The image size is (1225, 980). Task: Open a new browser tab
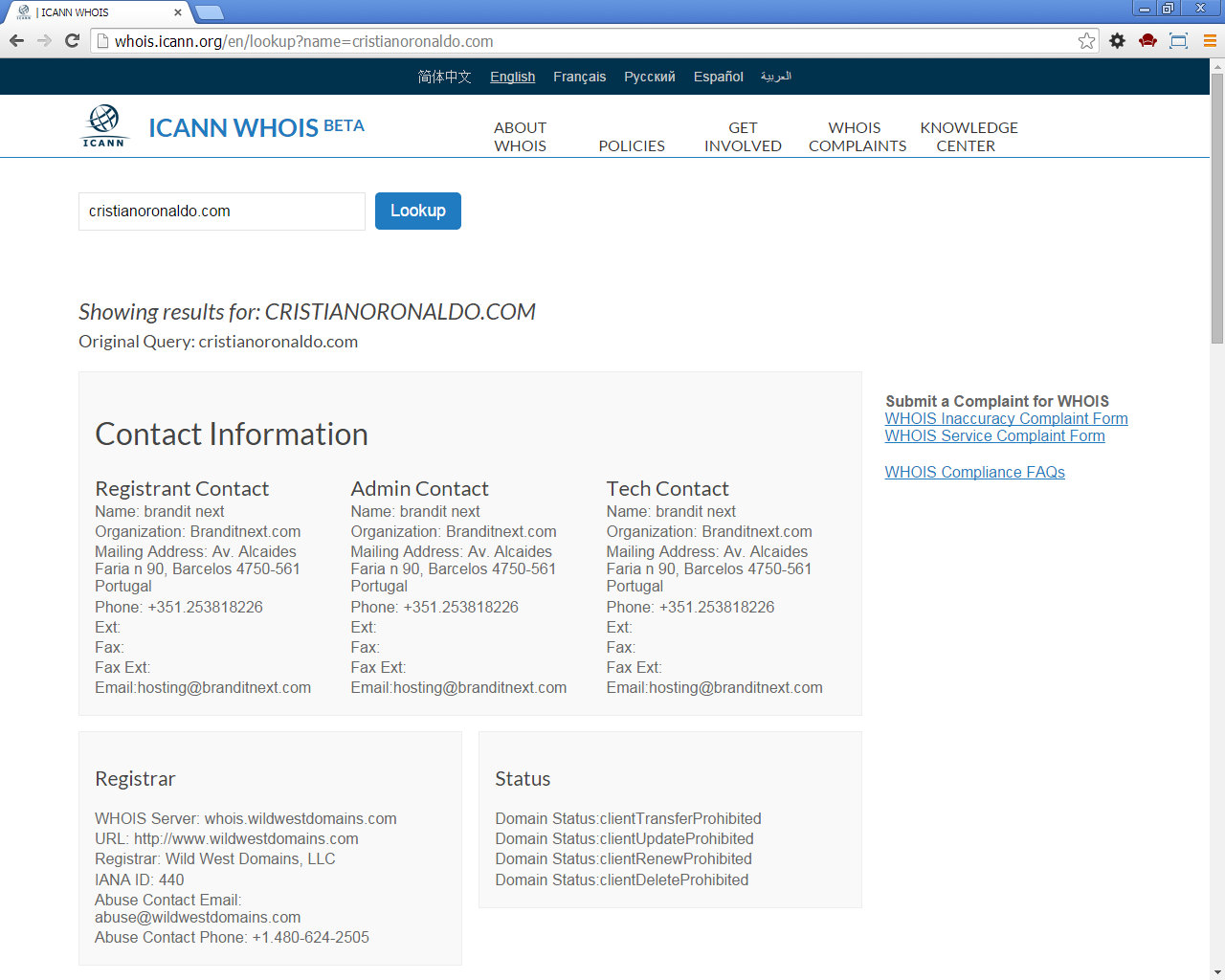[209, 12]
